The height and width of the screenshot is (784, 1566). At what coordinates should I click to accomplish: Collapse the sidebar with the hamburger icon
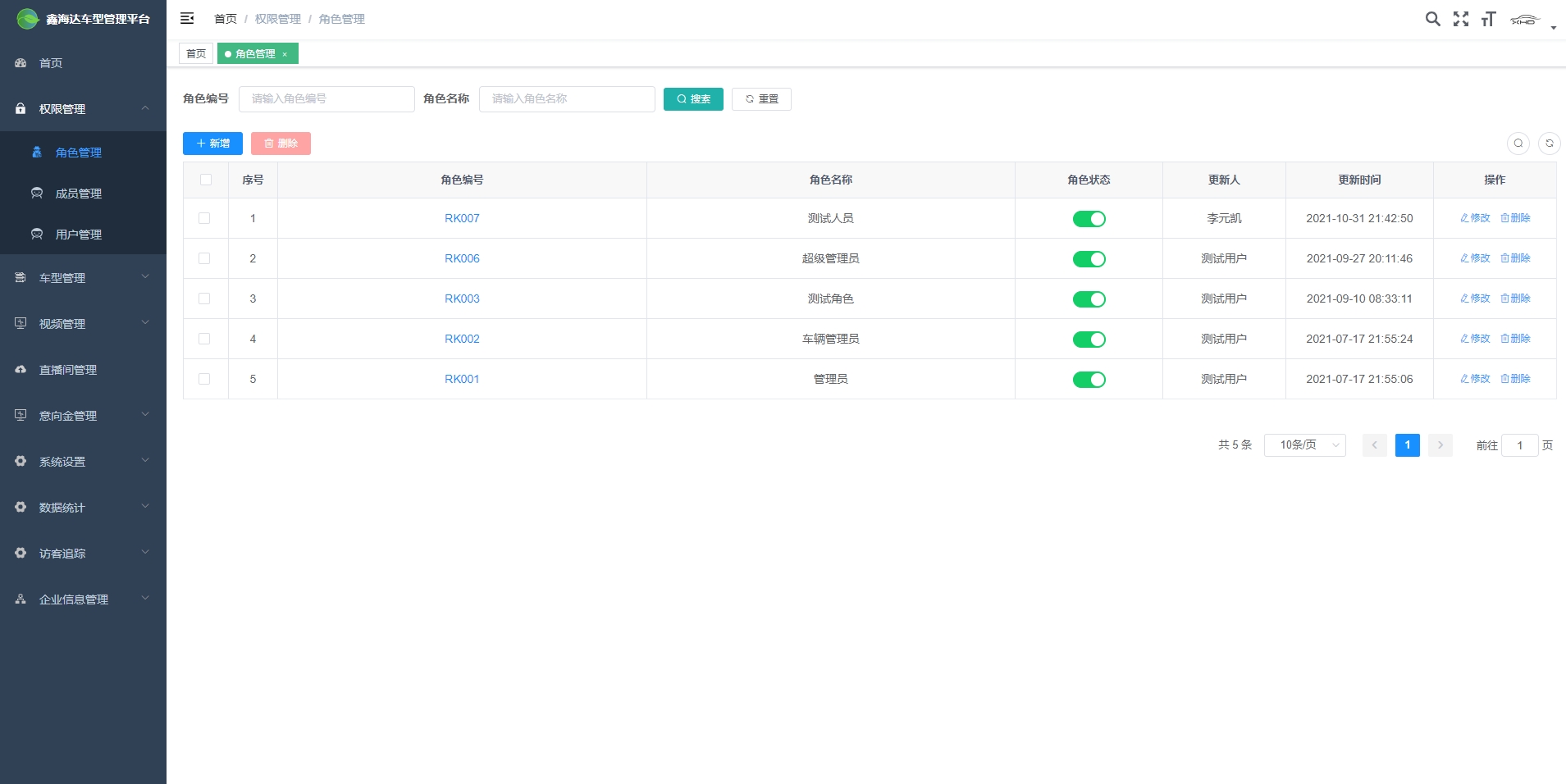pos(187,18)
